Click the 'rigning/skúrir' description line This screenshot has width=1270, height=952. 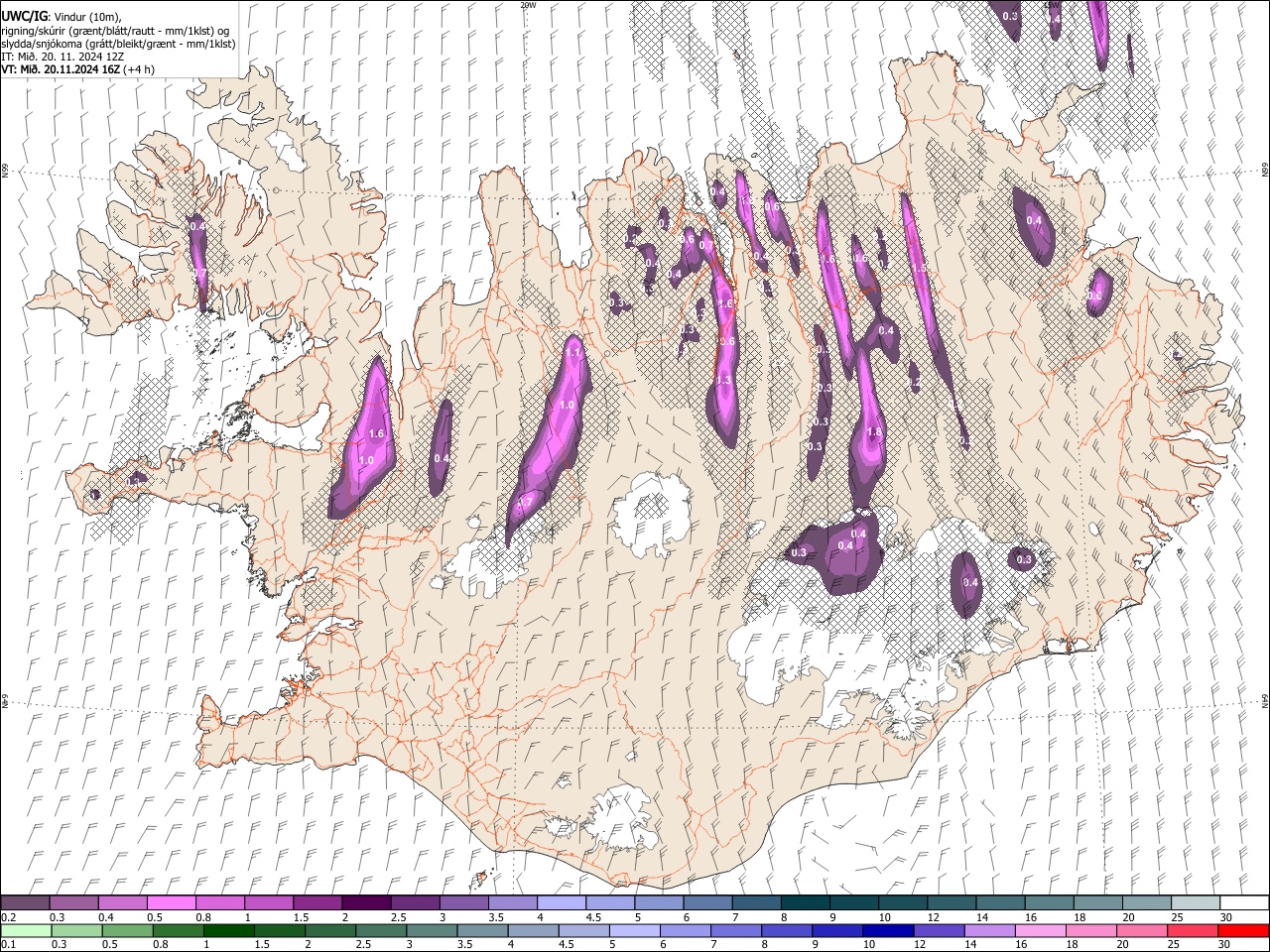(115, 30)
